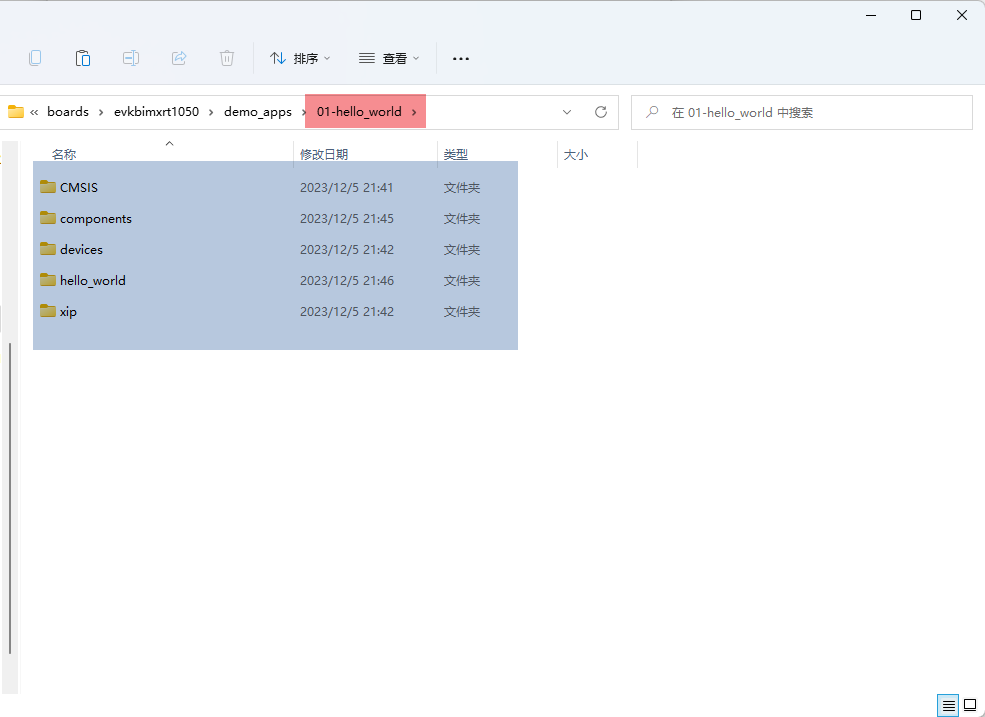
Task: Click date 2023/12/5 21:46
Action: tap(347, 280)
